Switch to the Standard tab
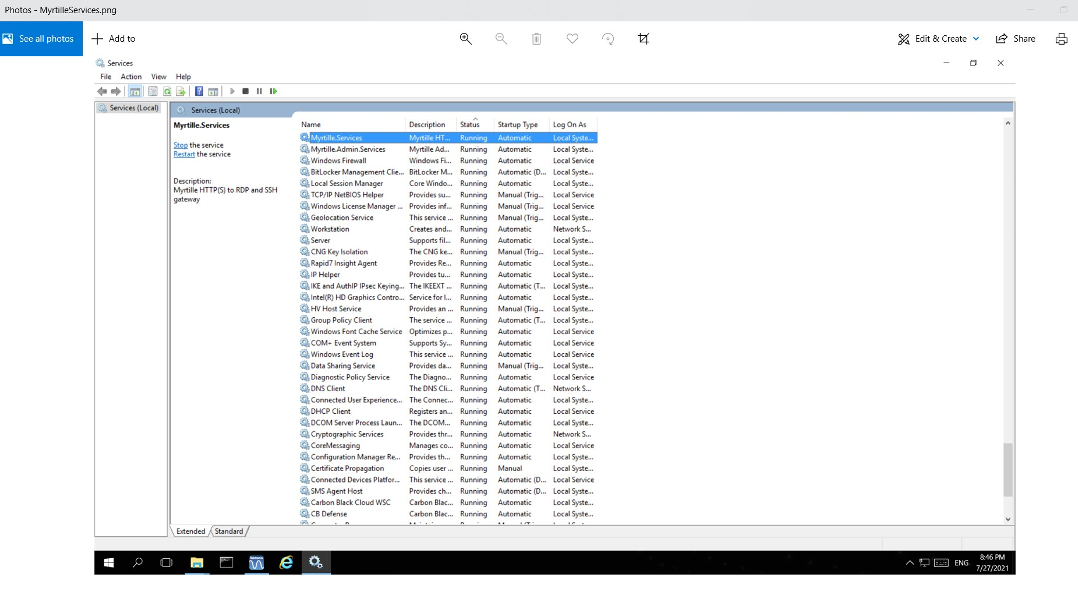Image resolution: width=1078 pixels, height=594 pixels. (230, 531)
